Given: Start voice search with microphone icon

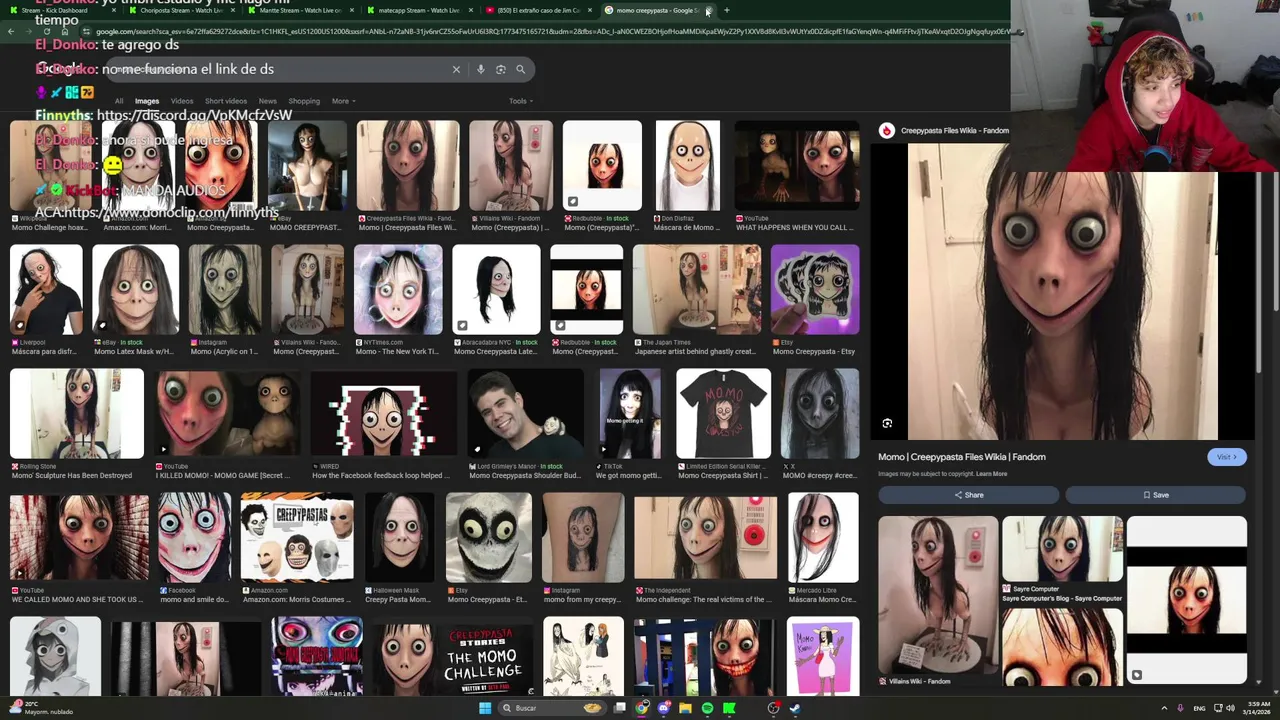Looking at the screenshot, I should 481,69.
